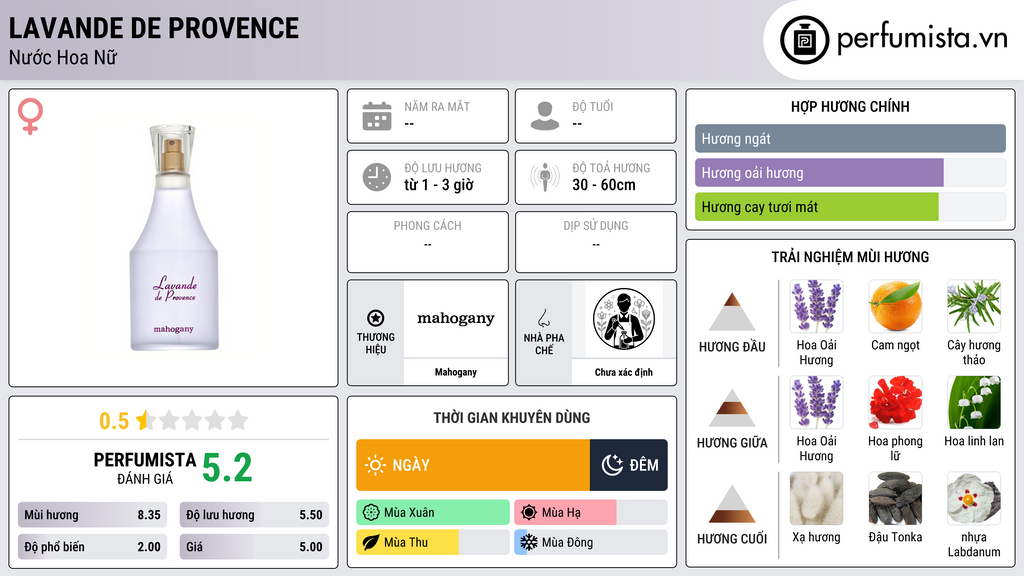Click the fifth grey rating star

pyautogui.click(x=238, y=420)
